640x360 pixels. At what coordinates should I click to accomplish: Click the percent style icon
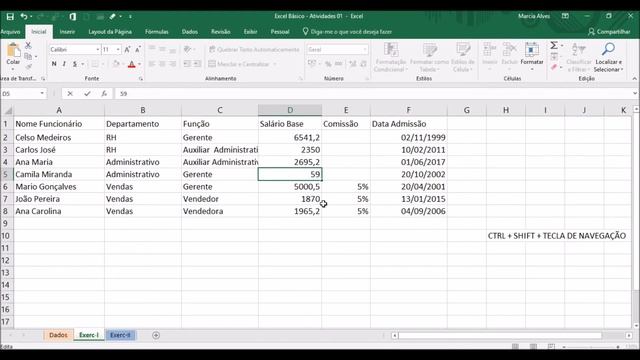click(x=328, y=64)
